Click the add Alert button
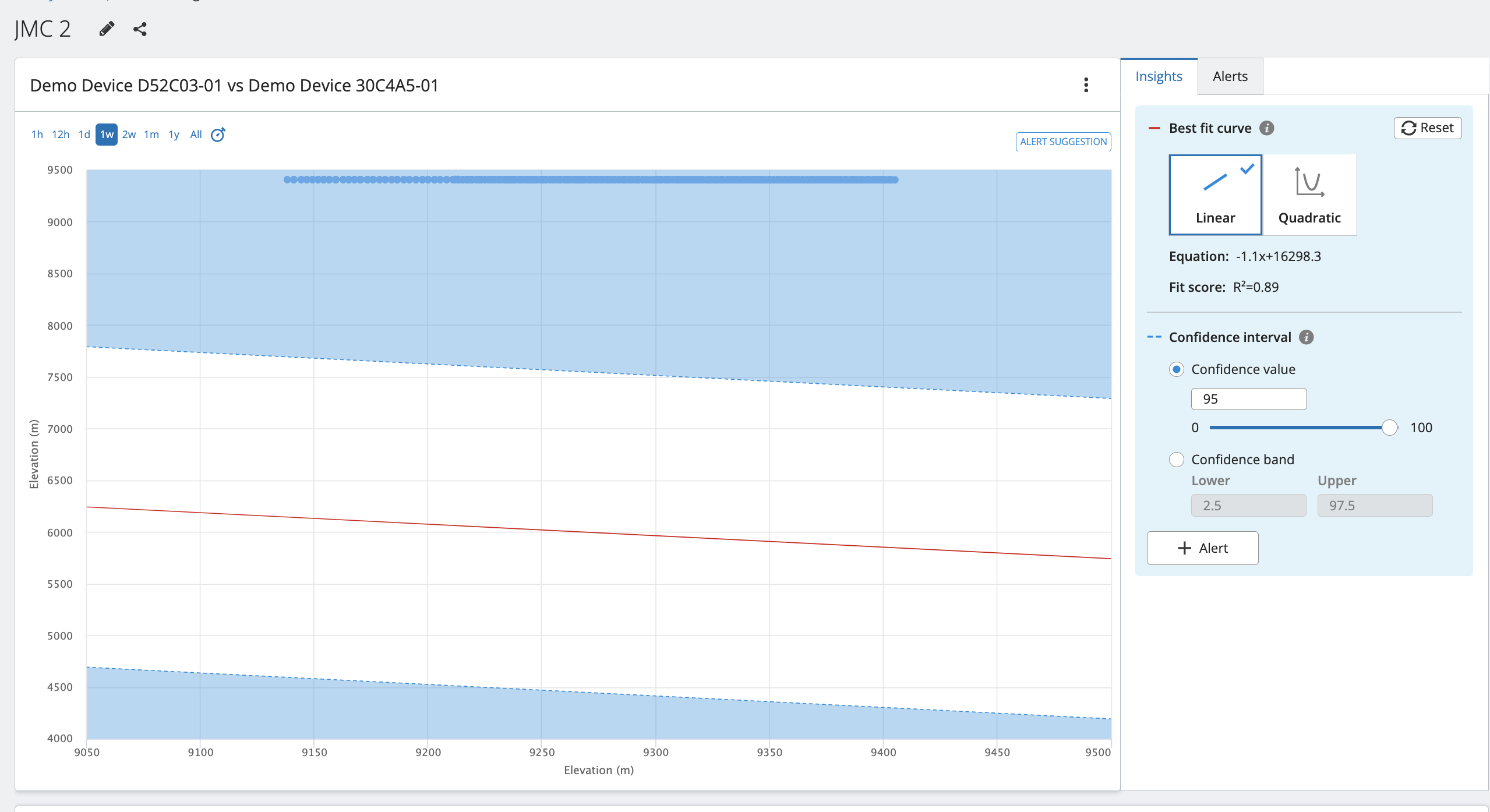Image resolution: width=1490 pixels, height=812 pixels. [x=1202, y=548]
